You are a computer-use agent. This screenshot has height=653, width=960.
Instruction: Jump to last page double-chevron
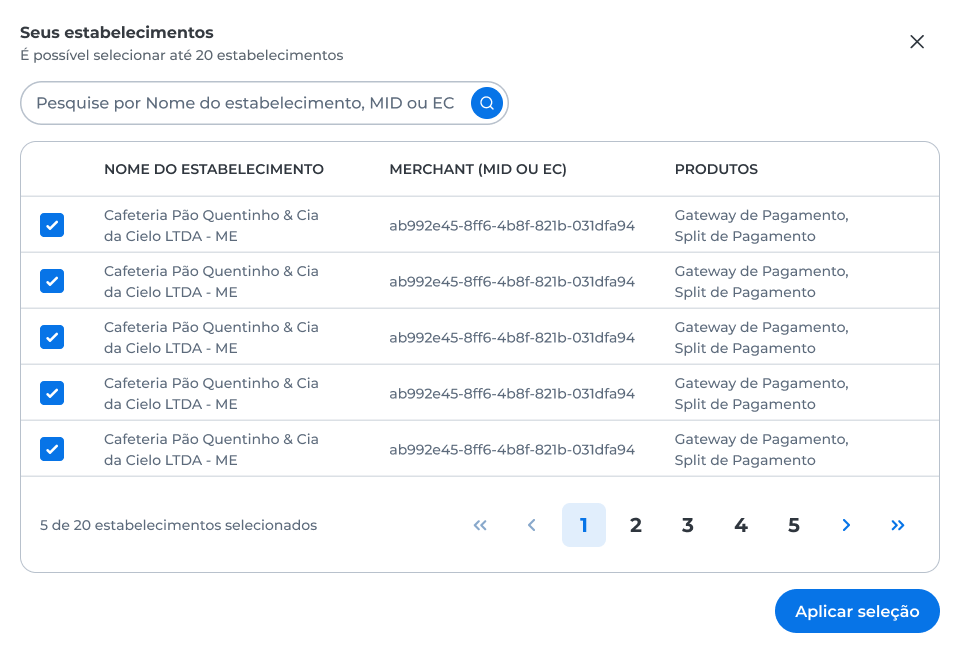tap(898, 525)
